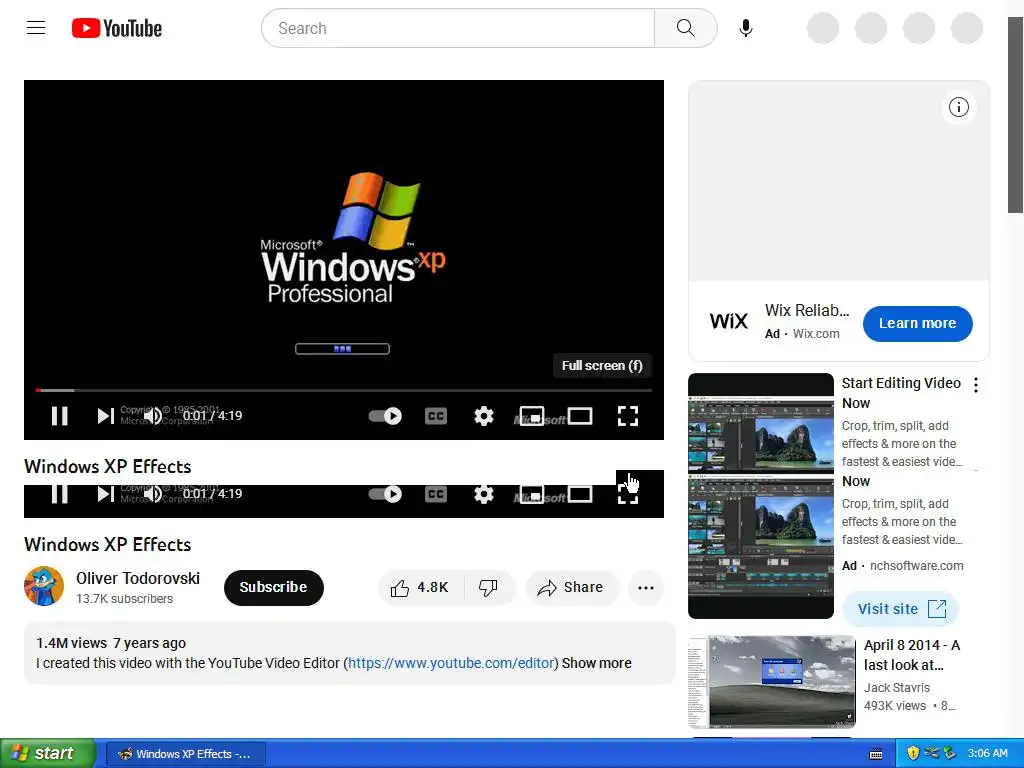The height and width of the screenshot is (768, 1024).
Task: Focus the Search text field
Action: (458, 28)
